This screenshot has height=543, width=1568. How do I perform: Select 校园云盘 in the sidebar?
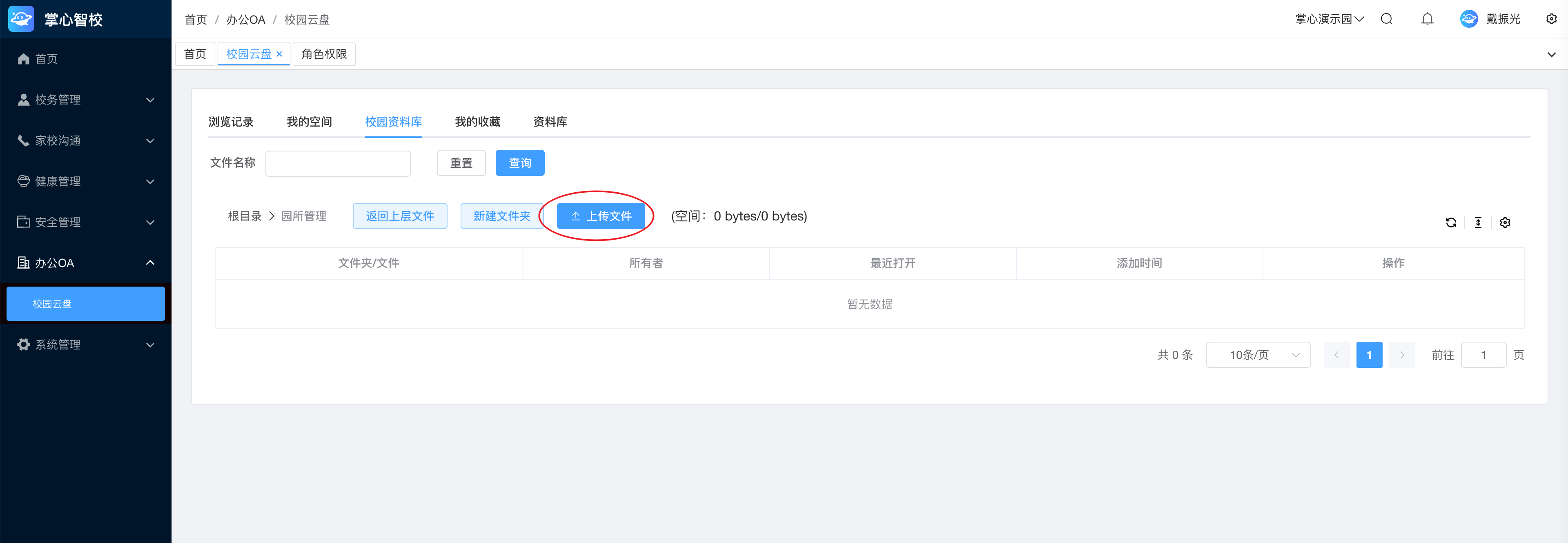pos(86,304)
